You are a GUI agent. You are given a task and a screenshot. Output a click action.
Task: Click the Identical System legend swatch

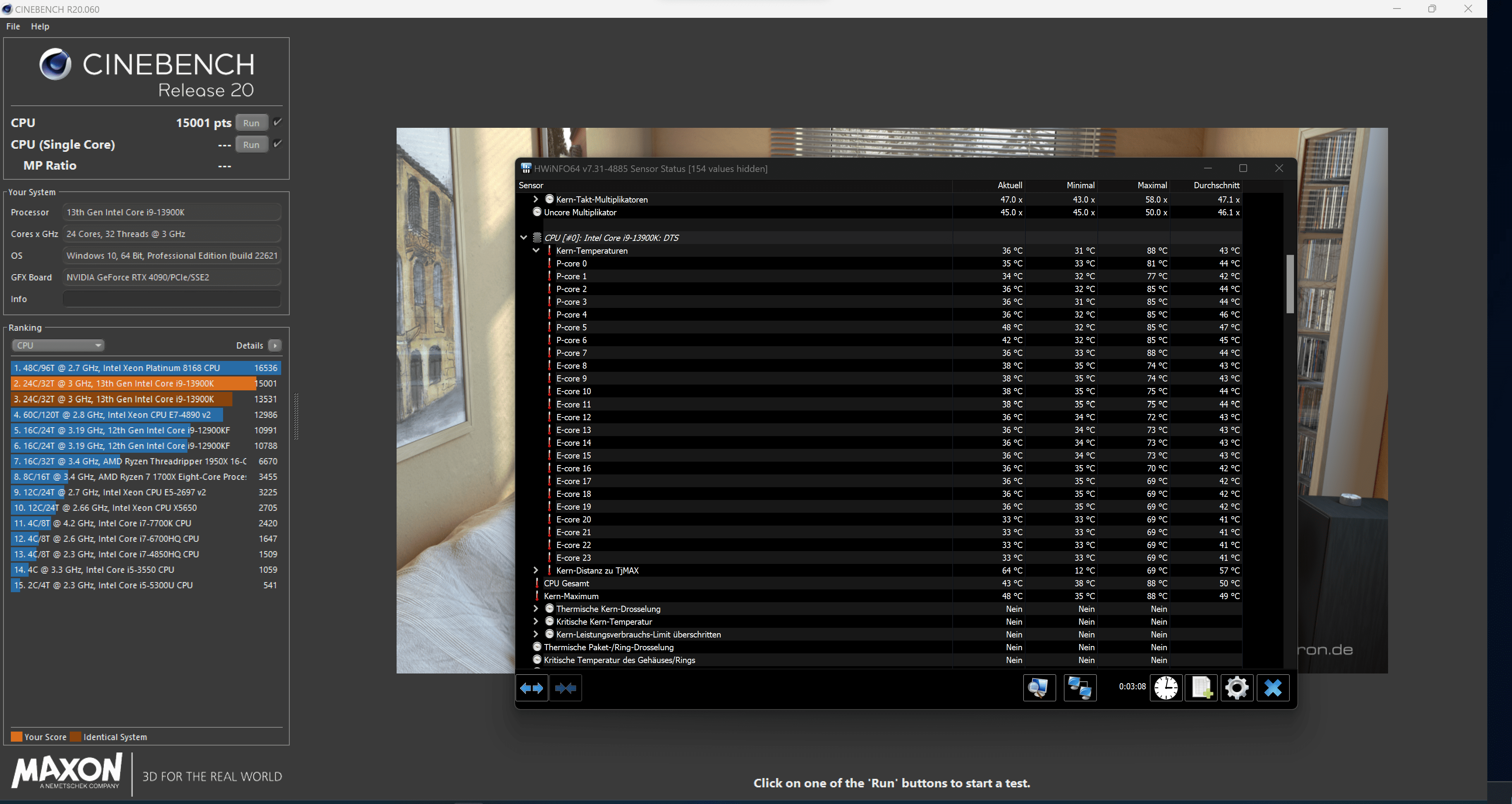point(75,737)
